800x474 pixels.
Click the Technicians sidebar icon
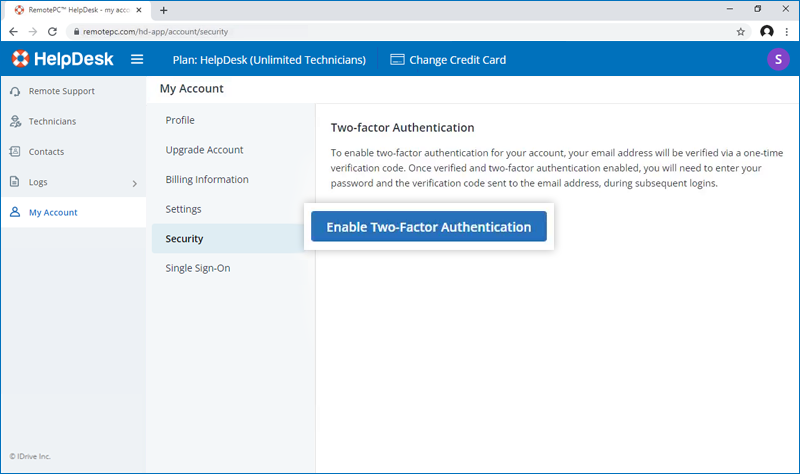point(14,121)
